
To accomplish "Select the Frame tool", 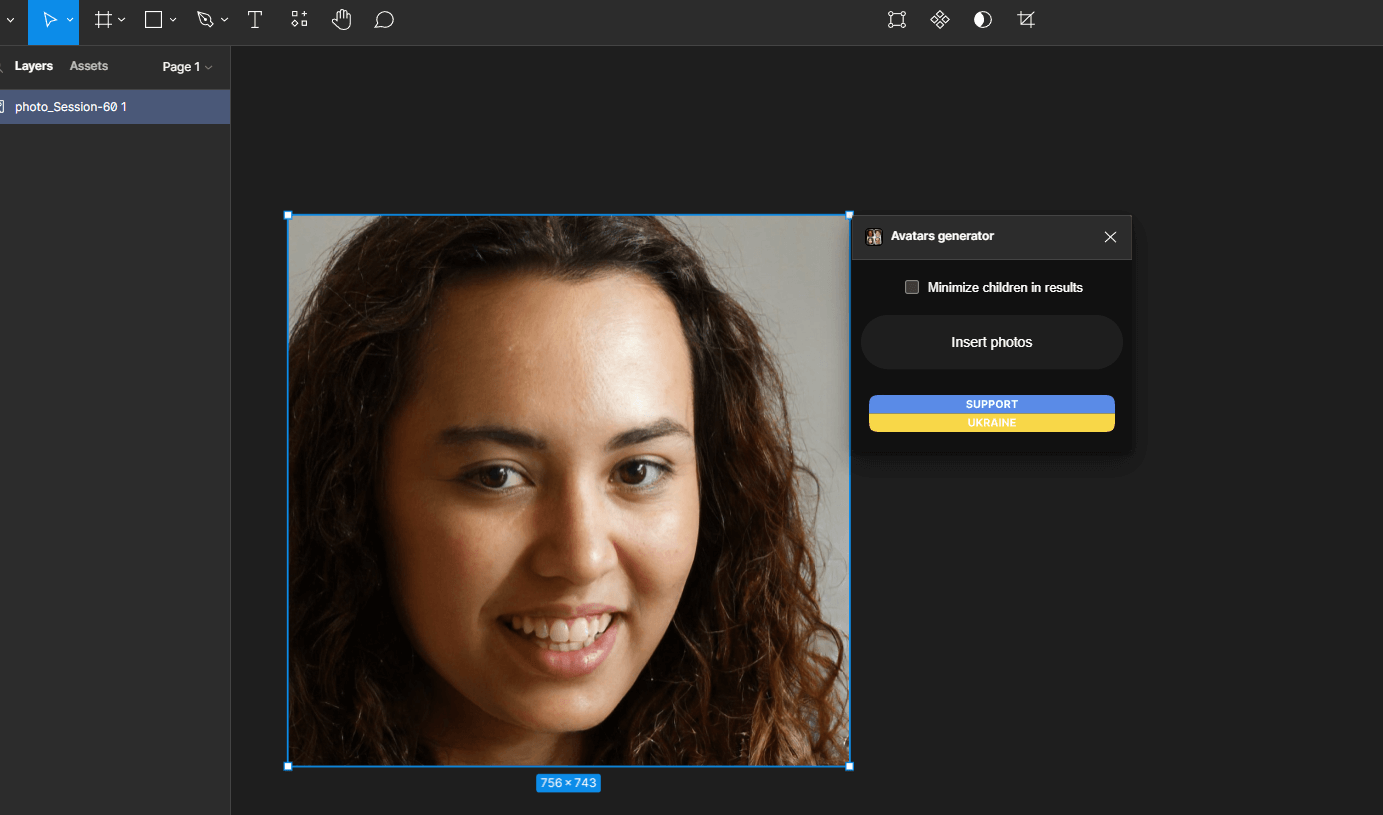I will point(104,19).
